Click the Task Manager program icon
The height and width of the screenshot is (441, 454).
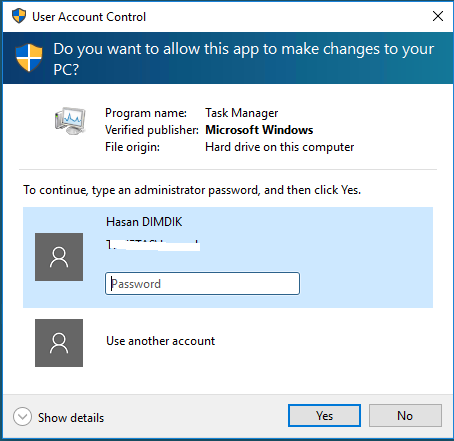(70, 121)
